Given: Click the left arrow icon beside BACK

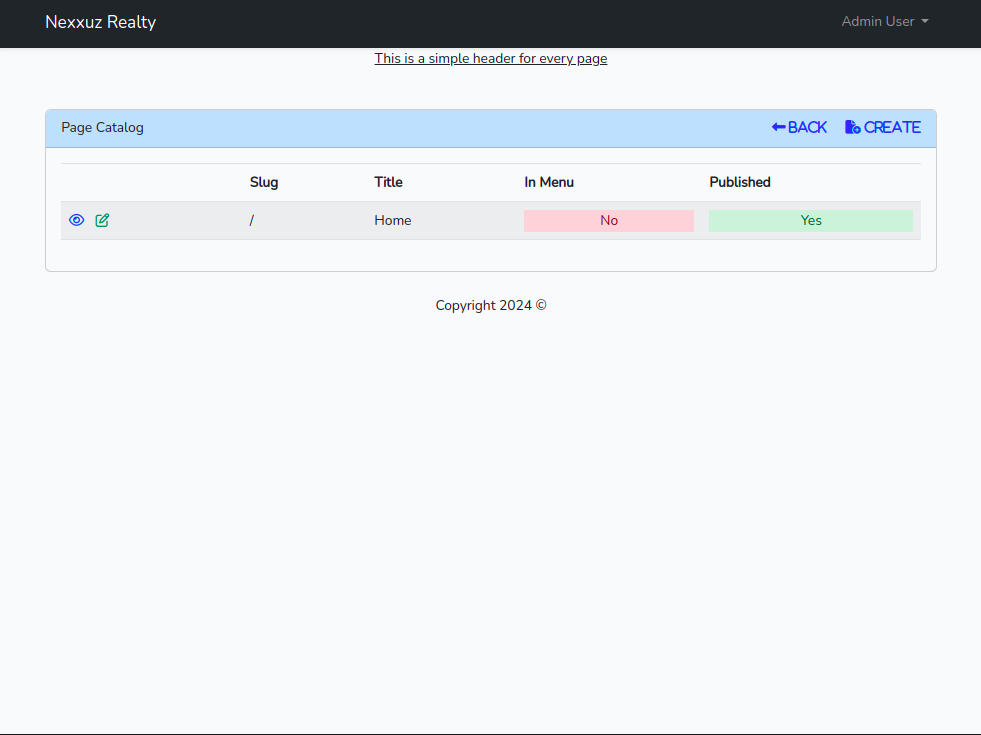Looking at the screenshot, I should (x=779, y=127).
